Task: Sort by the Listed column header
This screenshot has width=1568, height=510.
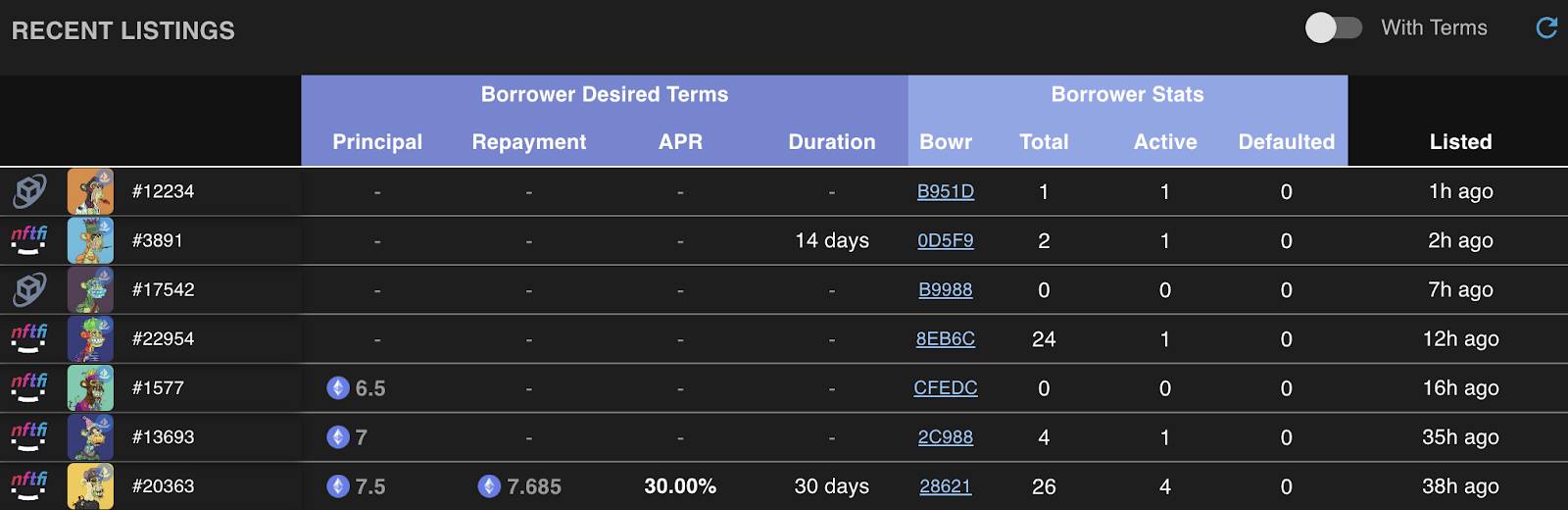Action: click(x=1460, y=142)
